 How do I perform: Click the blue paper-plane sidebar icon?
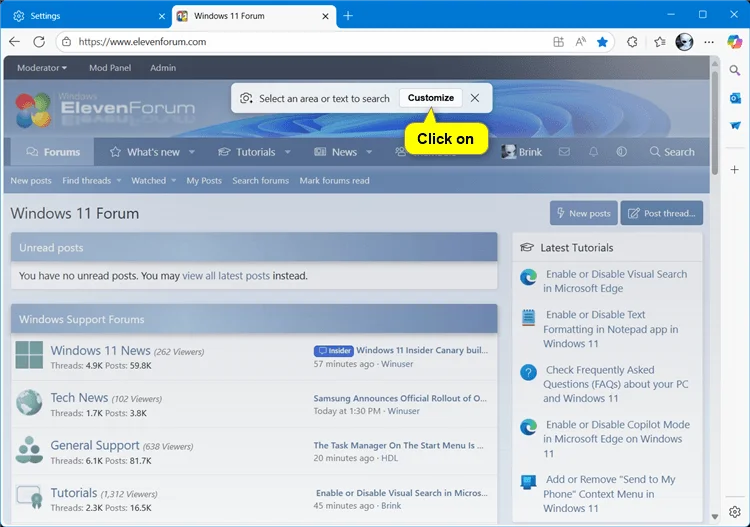[735, 125]
